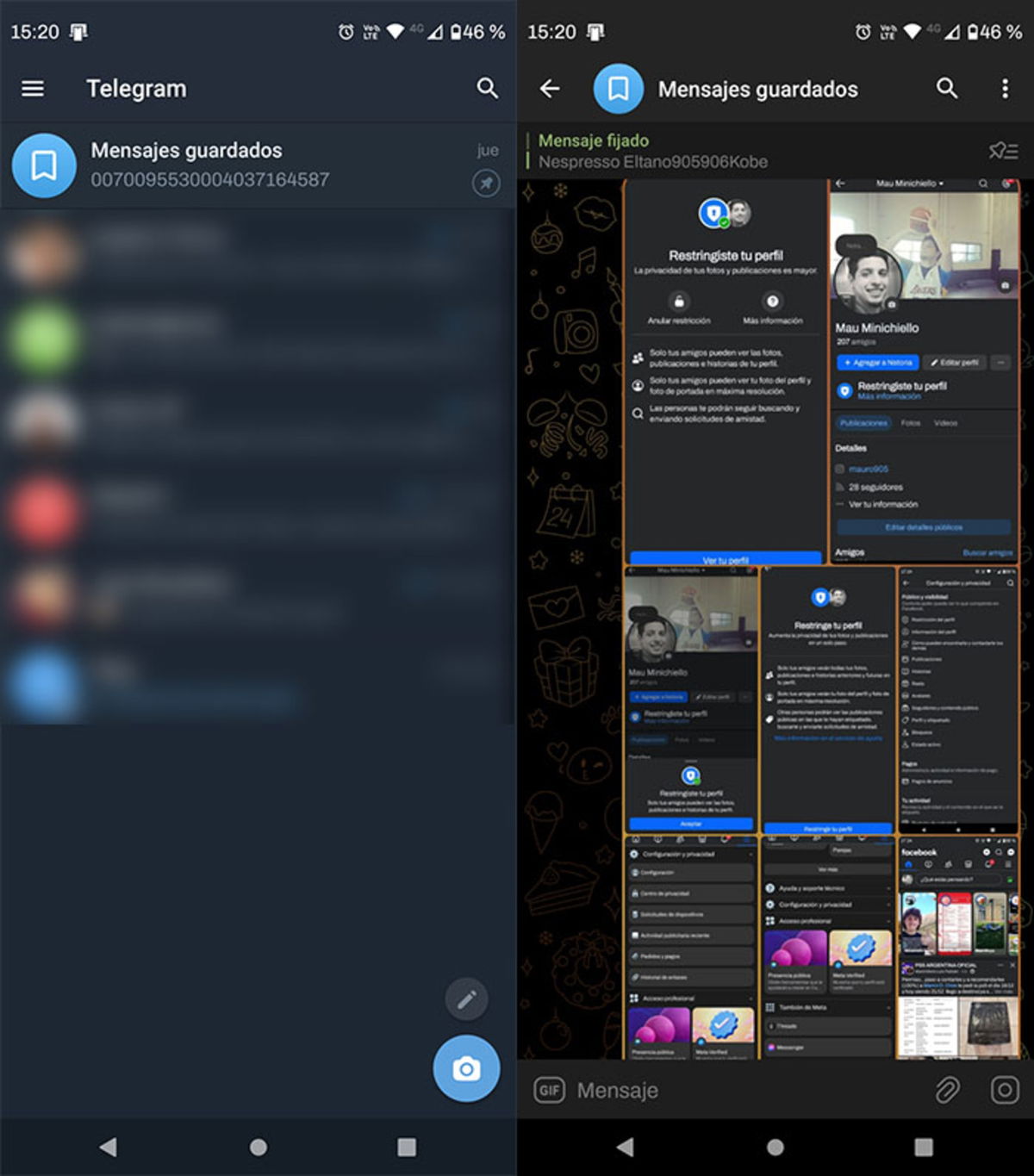Tap the pencil compose floating button

tap(466, 999)
